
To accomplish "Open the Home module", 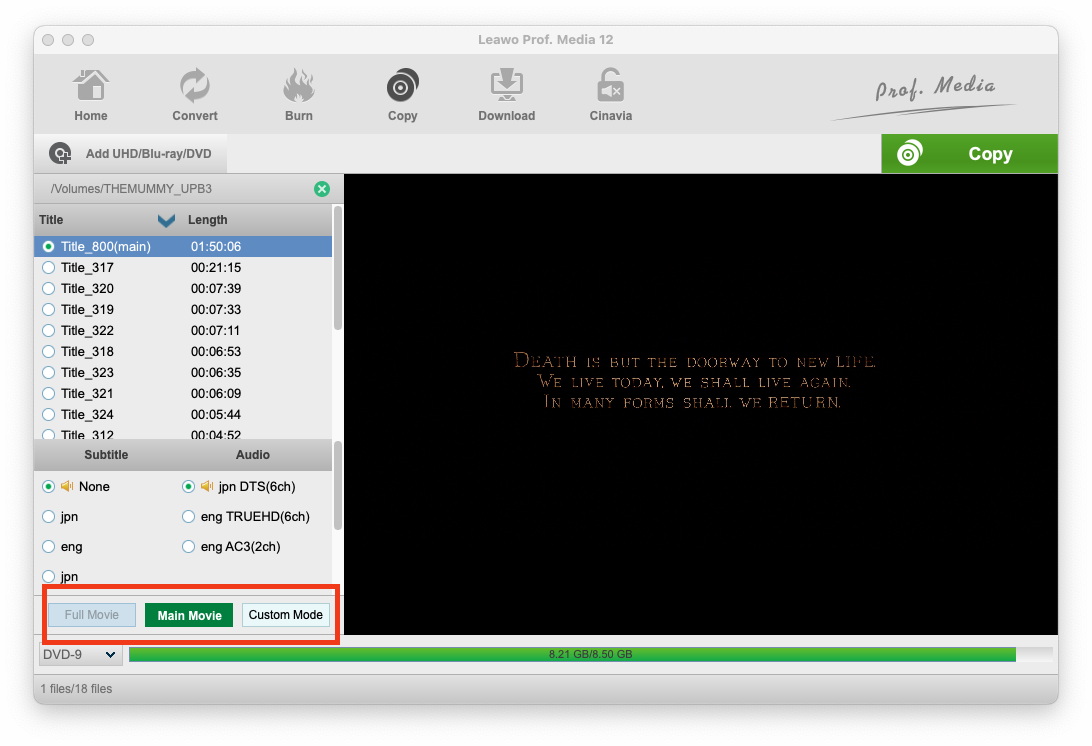I will point(91,95).
